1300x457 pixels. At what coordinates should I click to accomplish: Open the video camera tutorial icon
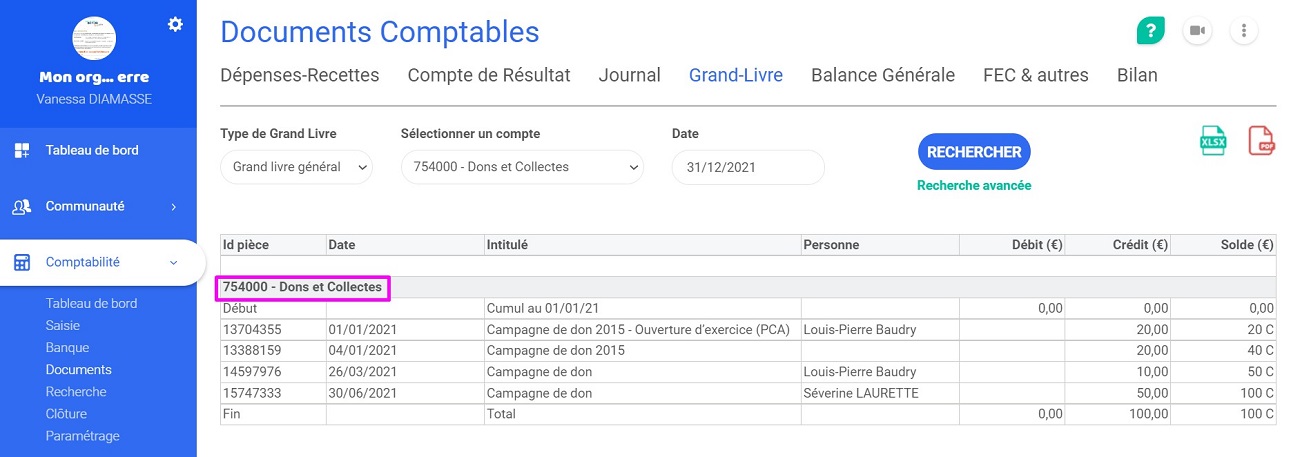[1197, 31]
